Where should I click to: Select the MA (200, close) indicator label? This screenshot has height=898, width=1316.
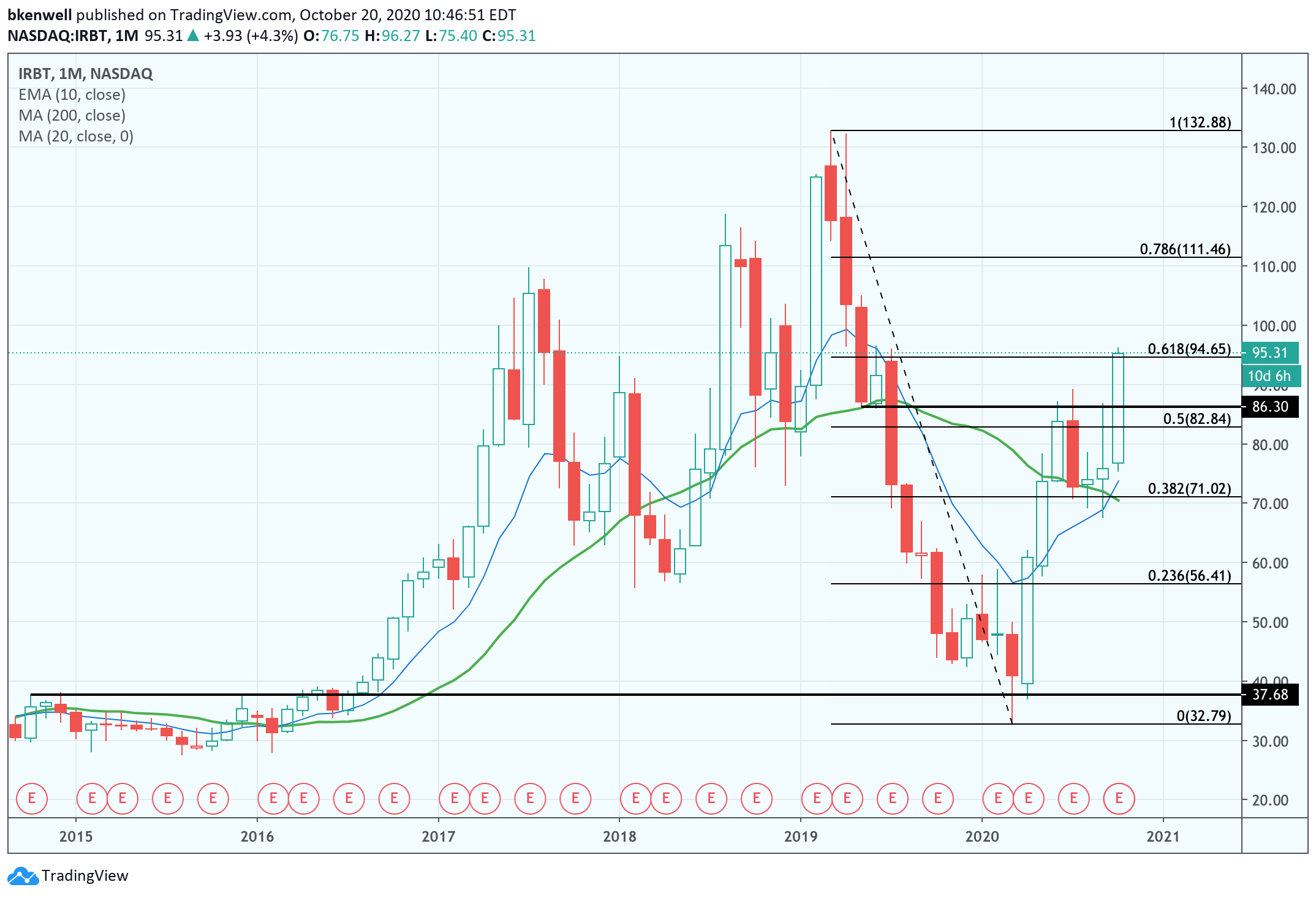click(72, 116)
